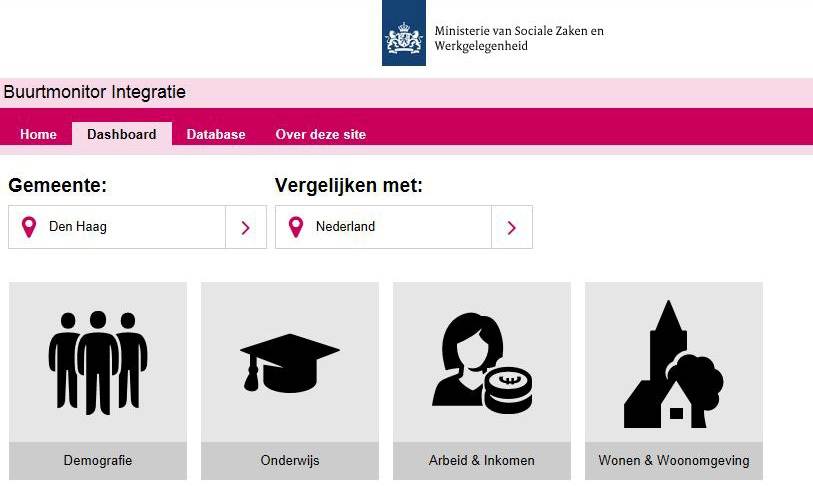
Task: Expand the Gemeente selector chevron
Action: 246,227
